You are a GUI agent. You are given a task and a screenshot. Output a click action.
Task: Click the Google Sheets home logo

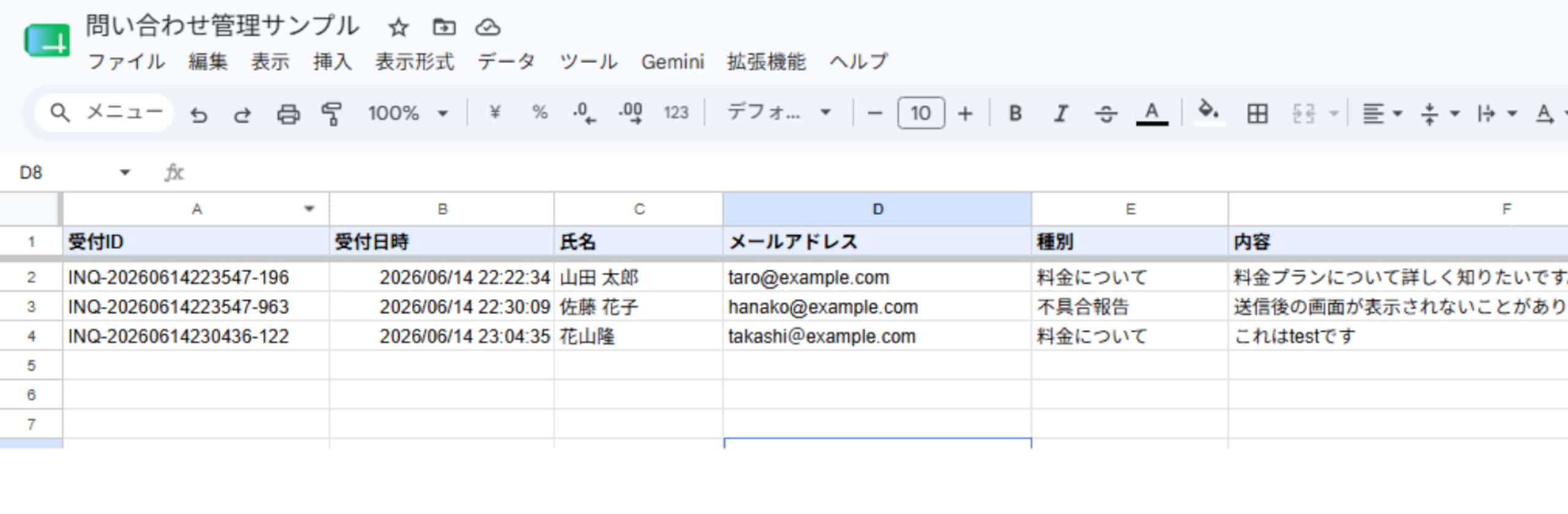pyautogui.click(x=47, y=41)
